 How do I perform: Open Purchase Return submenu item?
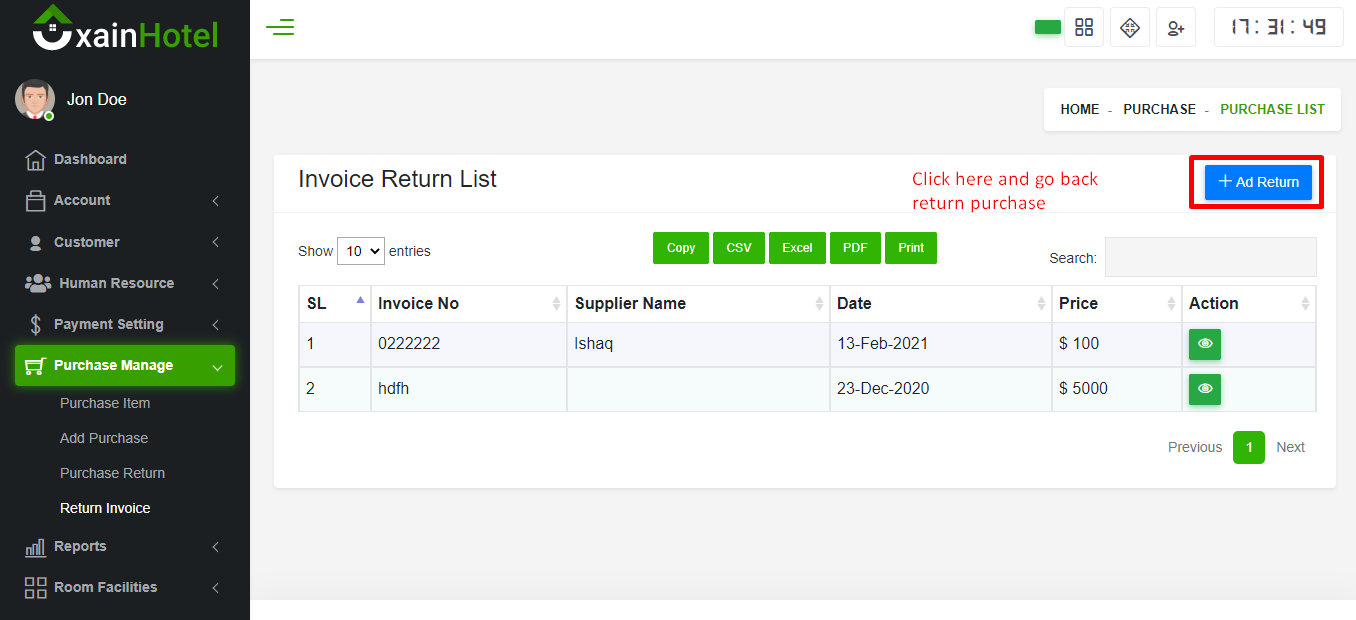pyautogui.click(x=112, y=473)
